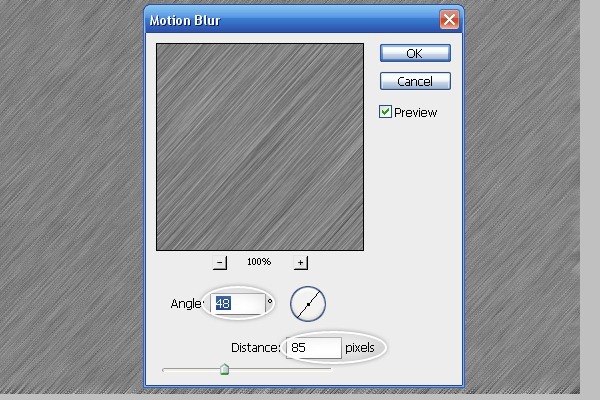
Task: Click inside the blur preview thumbnail
Action: click(260, 147)
